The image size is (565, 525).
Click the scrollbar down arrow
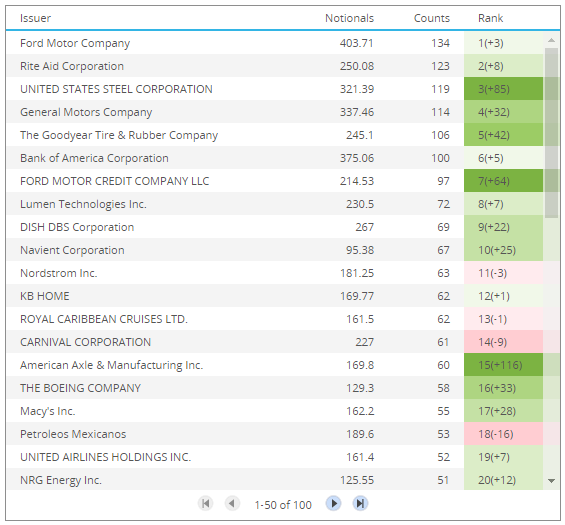tap(551, 481)
